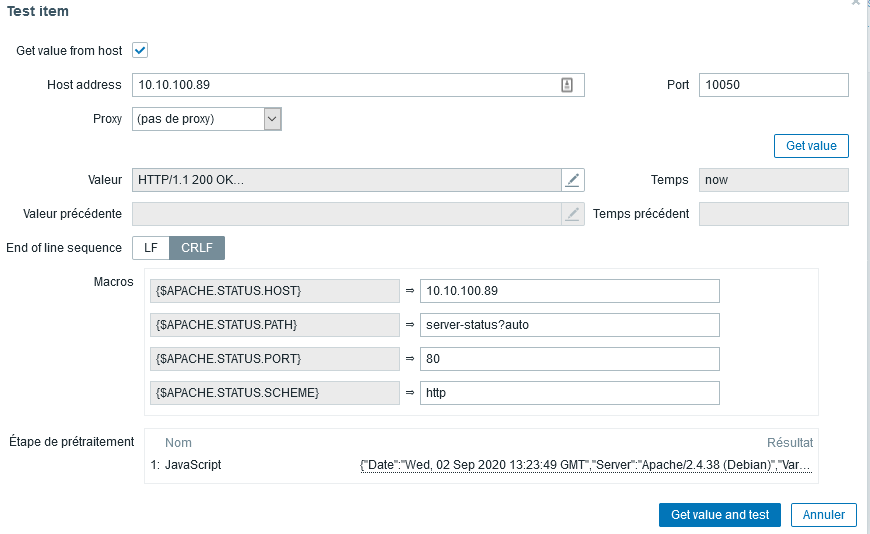The width and height of the screenshot is (870, 534).
Task: Close the Test item dialog
Action: pyautogui.click(x=856, y=4)
